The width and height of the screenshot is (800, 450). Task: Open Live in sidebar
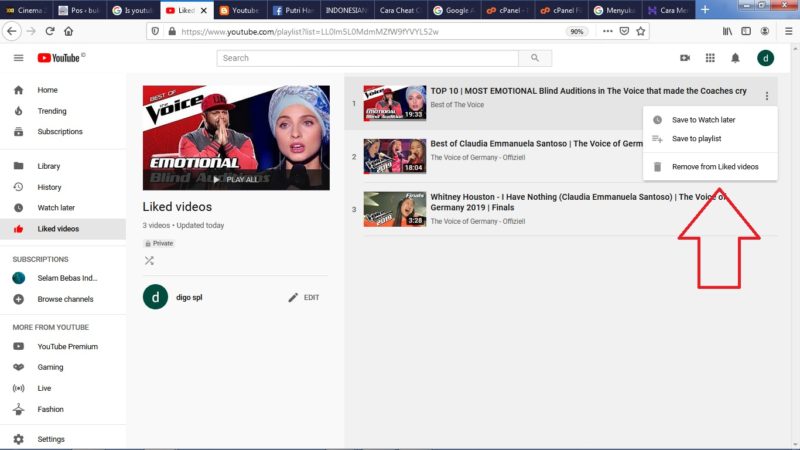[63, 388]
